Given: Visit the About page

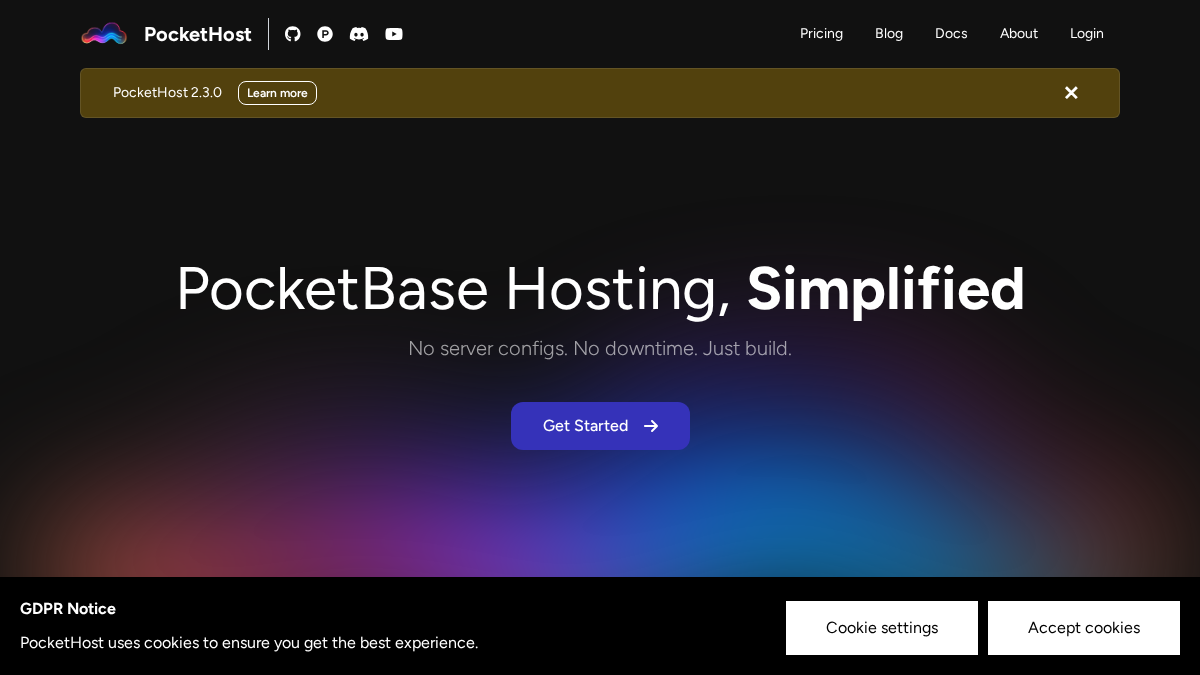Looking at the screenshot, I should pyautogui.click(x=1019, y=33).
